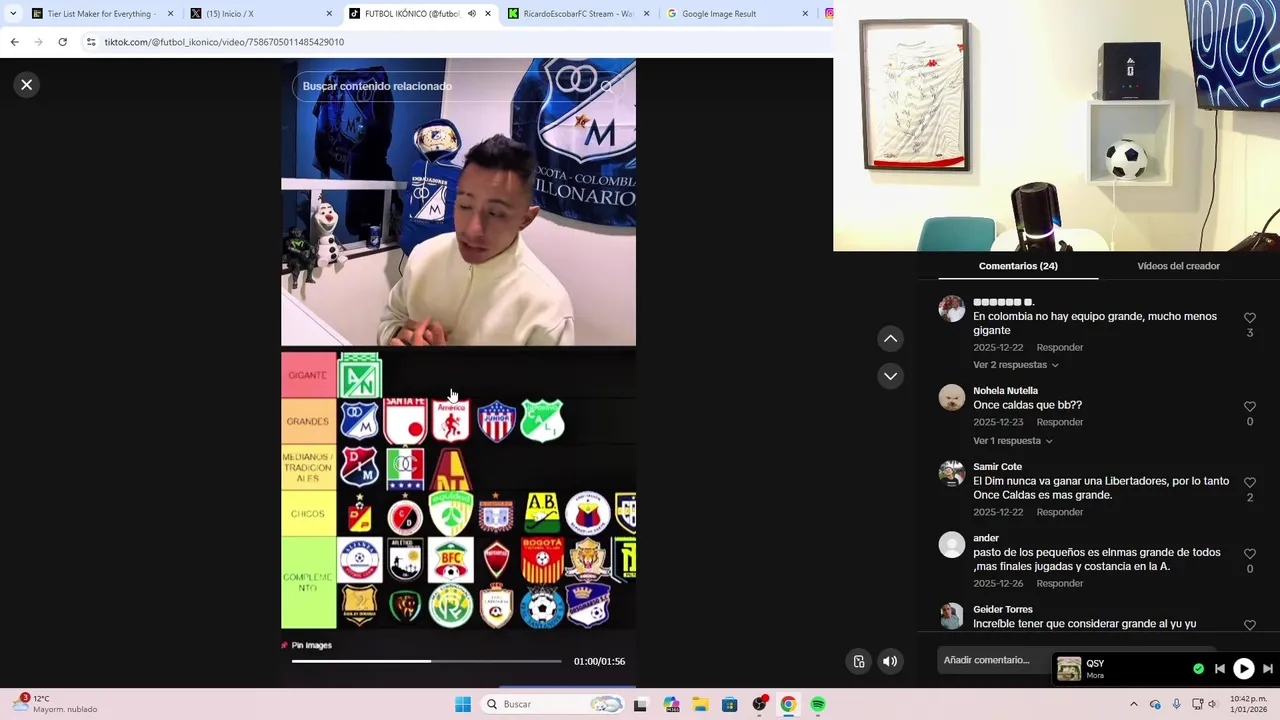The height and width of the screenshot is (720, 1280).
Task: Expand Ver 2 respuestas
Action: click(x=1015, y=365)
